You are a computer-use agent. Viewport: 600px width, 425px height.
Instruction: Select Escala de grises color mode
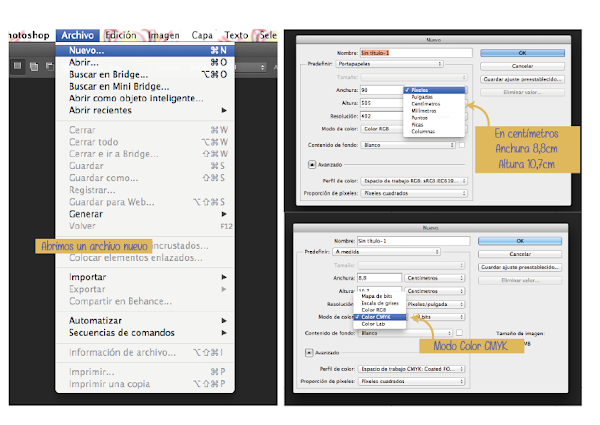pyautogui.click(x=380, y=303)
